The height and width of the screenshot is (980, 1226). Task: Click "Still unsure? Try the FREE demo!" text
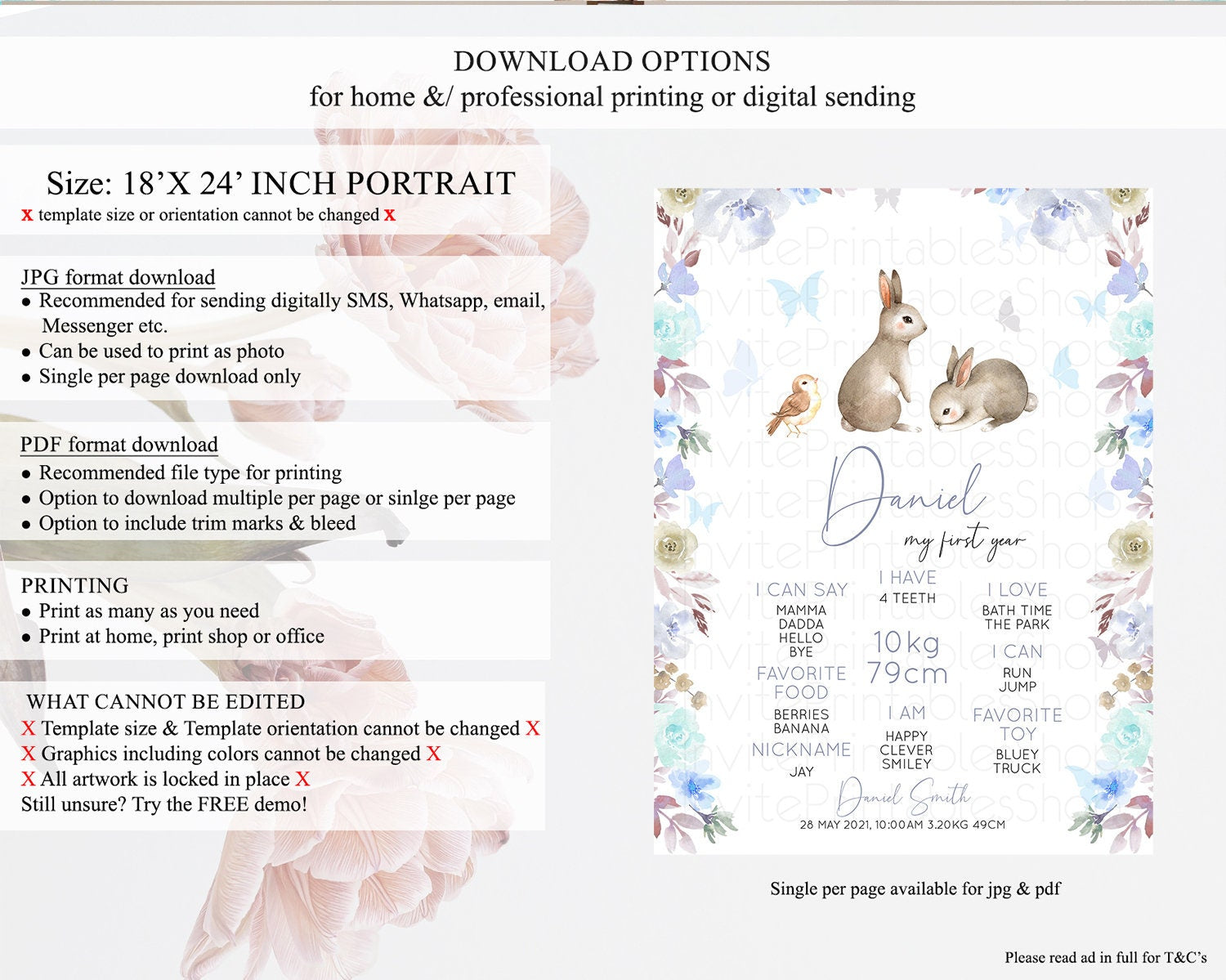[163, 804]
